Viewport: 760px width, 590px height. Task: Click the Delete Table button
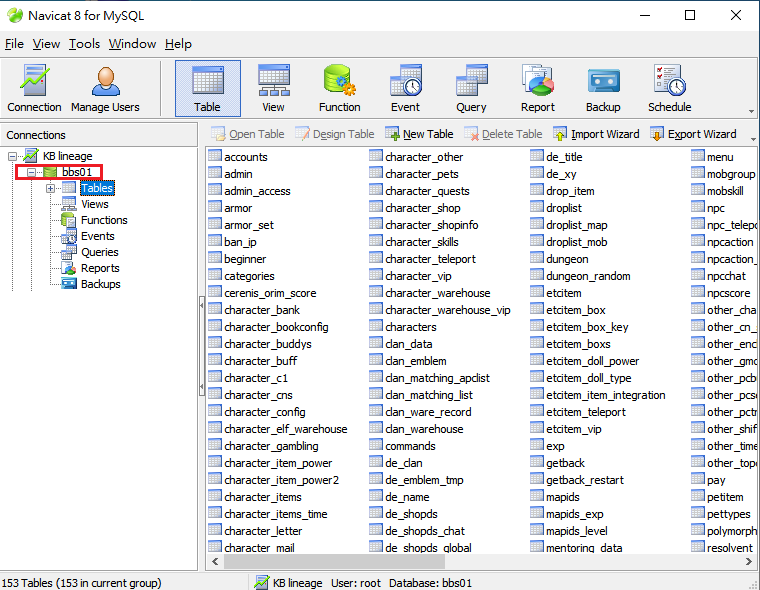click(x=503, y=134)
